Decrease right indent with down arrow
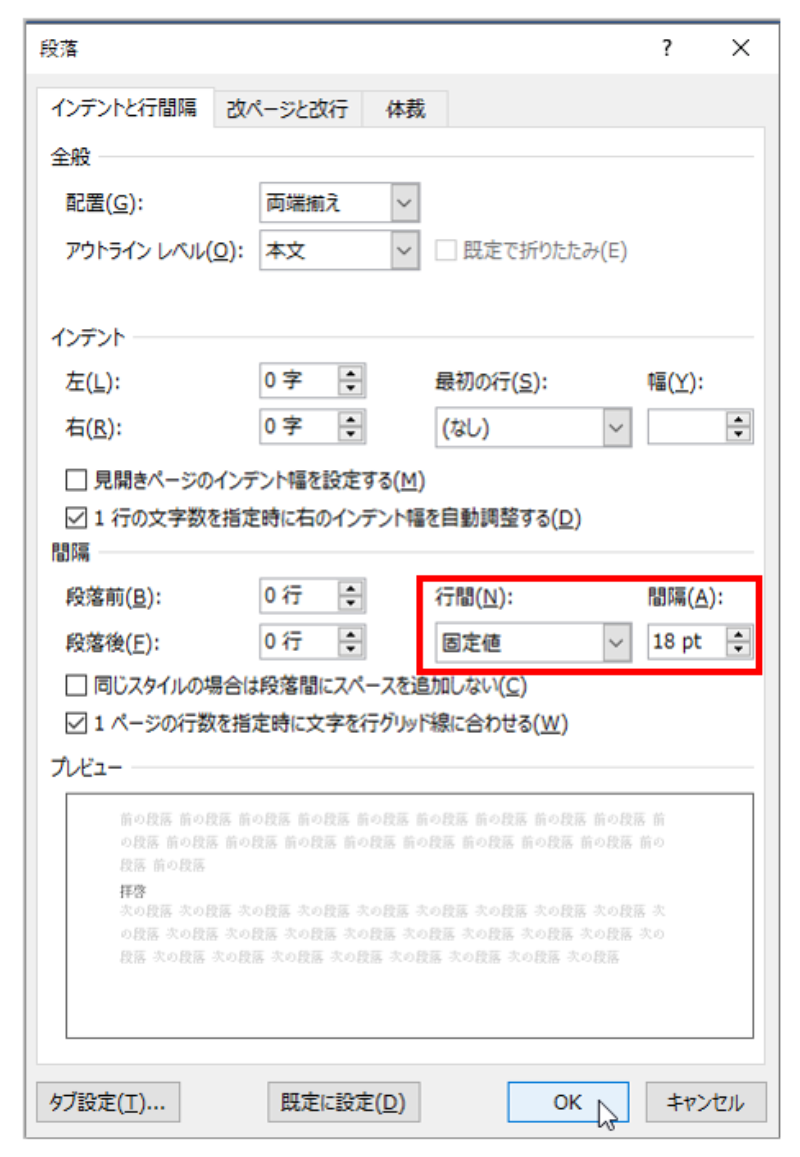Screen dimensions: 800x1157 [350, 434]
